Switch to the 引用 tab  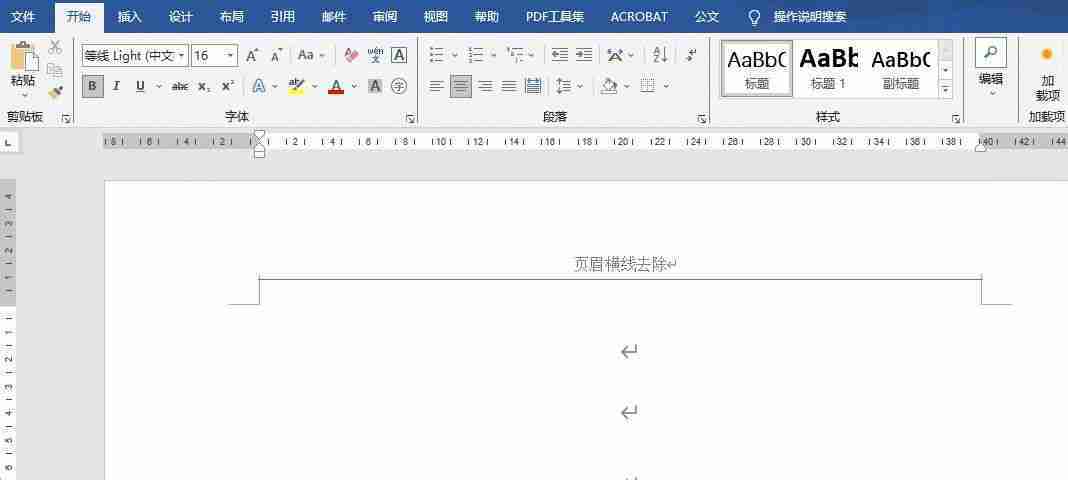point(283,16)
